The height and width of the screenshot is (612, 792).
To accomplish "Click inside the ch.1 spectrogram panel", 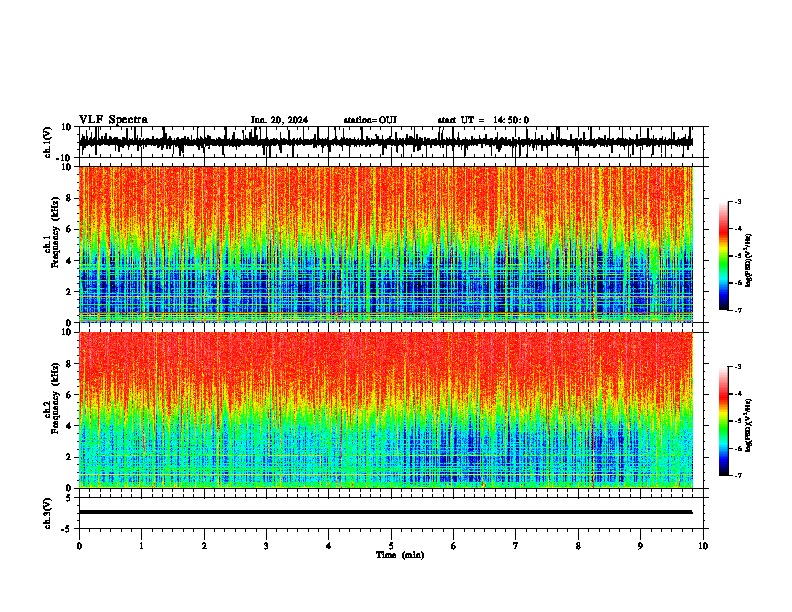I will click(386, 244).
